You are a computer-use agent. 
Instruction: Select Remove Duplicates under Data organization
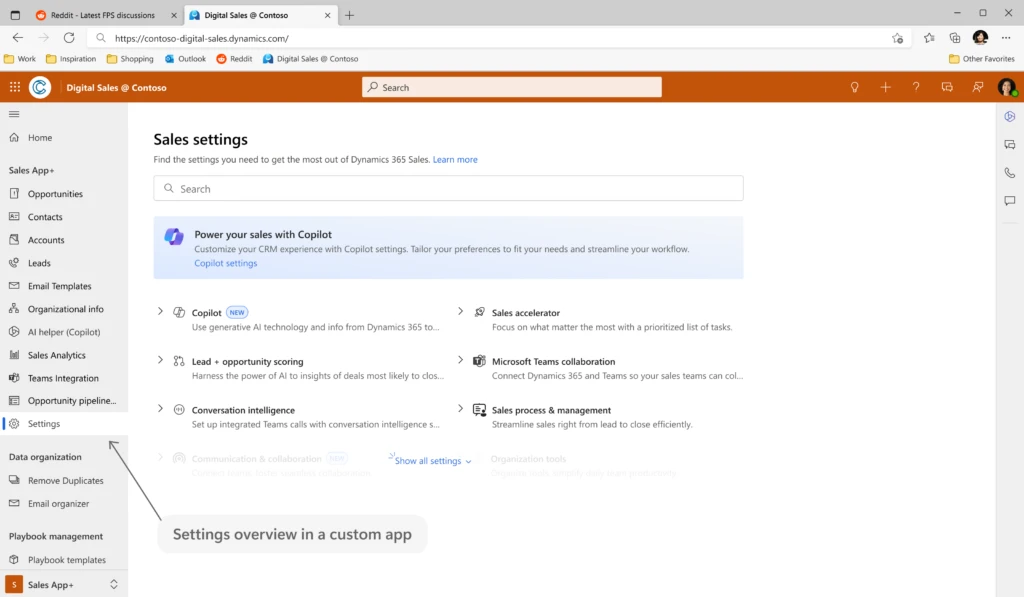(x=64, y=480)
